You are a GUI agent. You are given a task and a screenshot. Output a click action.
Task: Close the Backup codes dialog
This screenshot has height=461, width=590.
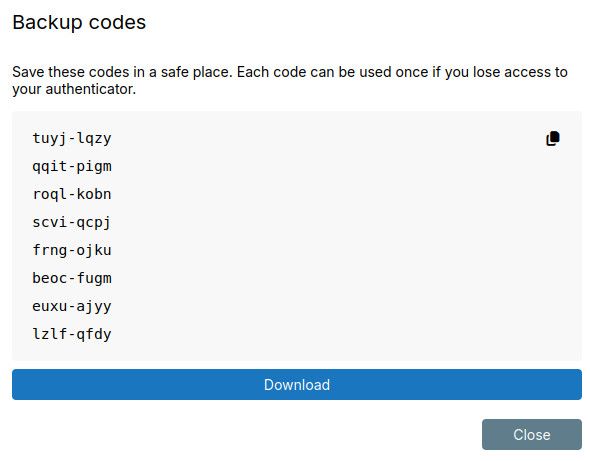[532, 435]
